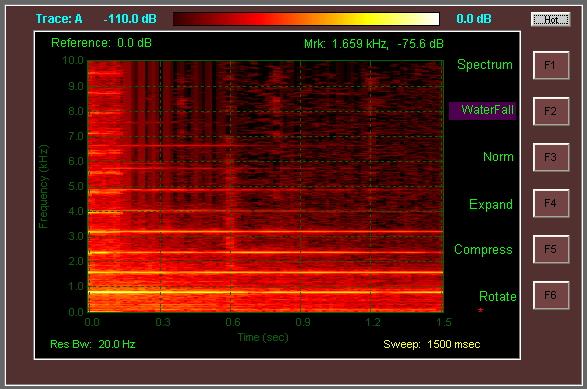The image size is (587, 389).
Task: Click the Sweep: 1500 msec readout
Action: (432, 344)
